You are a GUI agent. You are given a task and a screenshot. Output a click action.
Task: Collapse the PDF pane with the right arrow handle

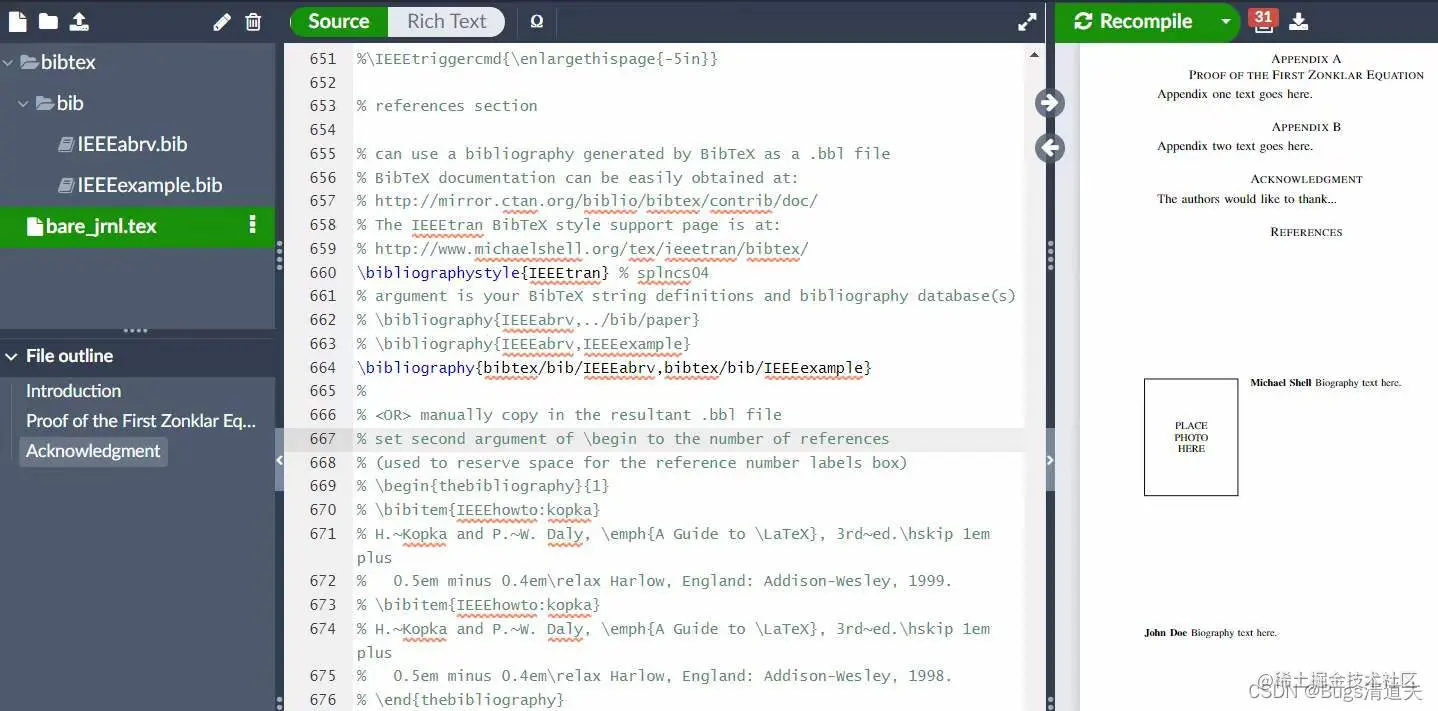click(1050, 460)
